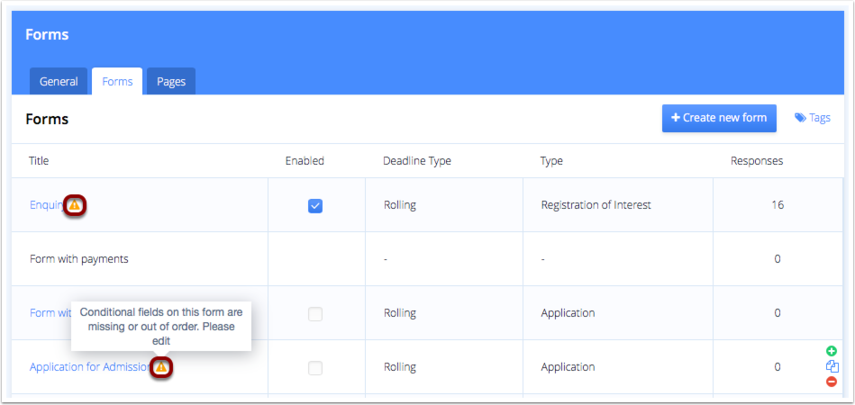Image resolution: width=855 pixels, height=405 pixels.
Task: Switch to the Pages tab
Action: [x=171, y=82]
